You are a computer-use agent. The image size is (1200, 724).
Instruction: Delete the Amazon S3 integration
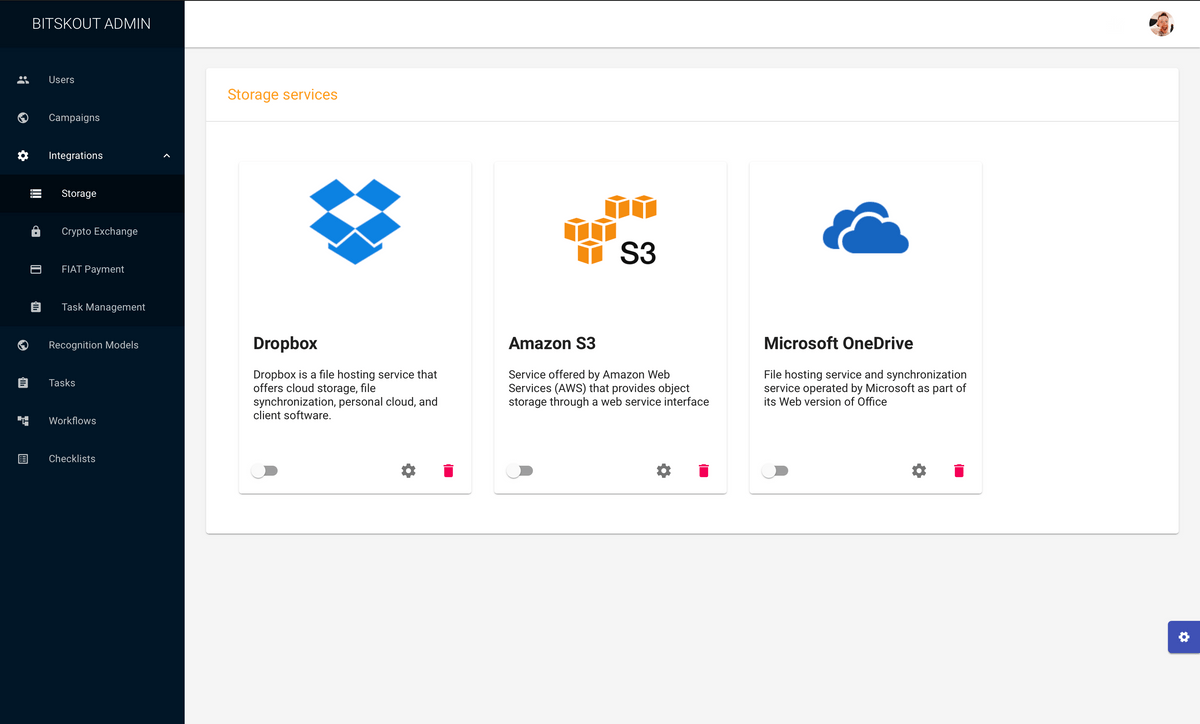pos(703,471)
